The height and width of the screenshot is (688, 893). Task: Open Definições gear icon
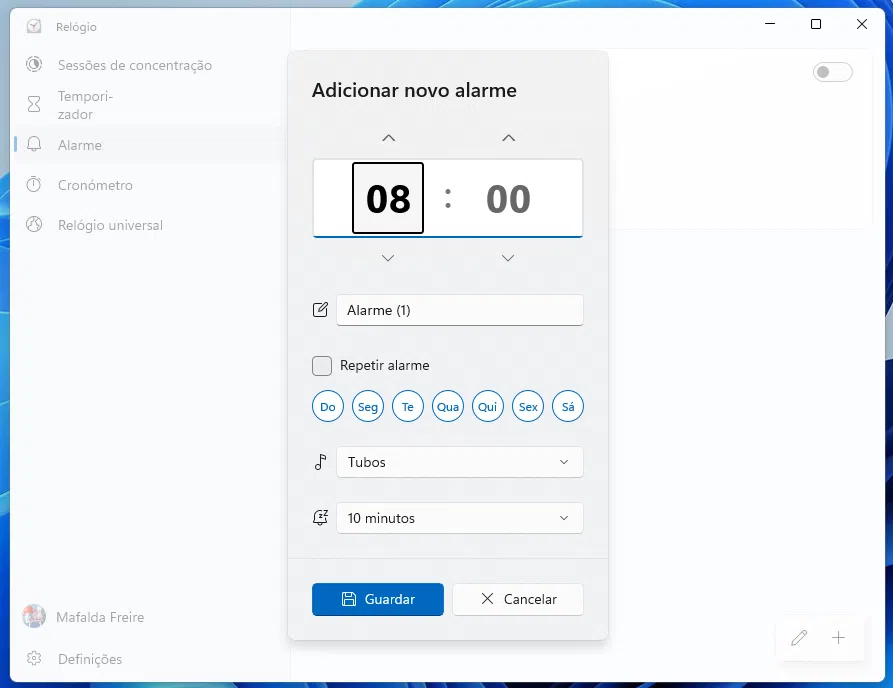(x=34, y=659)
